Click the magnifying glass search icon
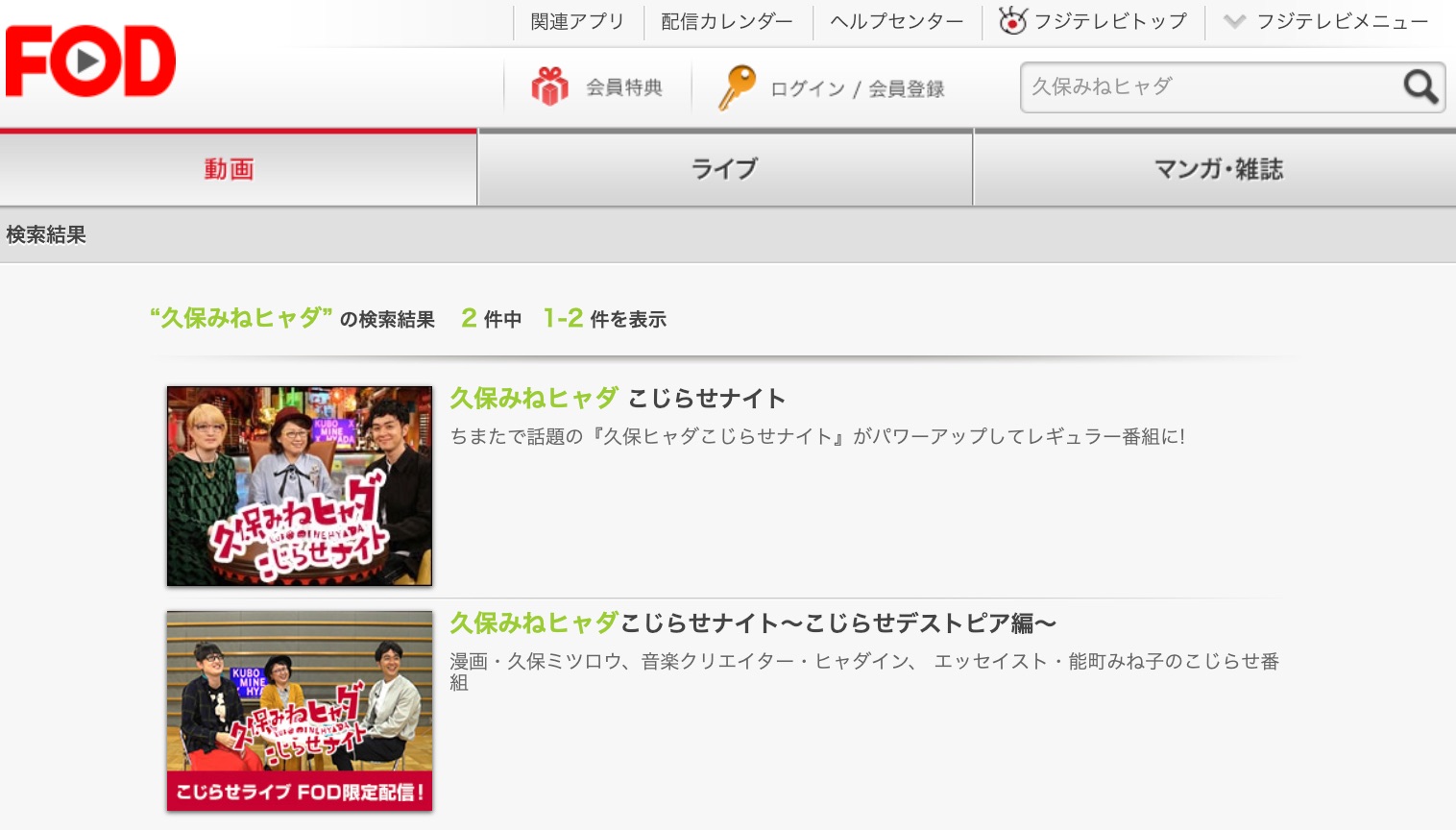Image resolution: width=1456 pixels, height=830 pixels. point(1420,87)
